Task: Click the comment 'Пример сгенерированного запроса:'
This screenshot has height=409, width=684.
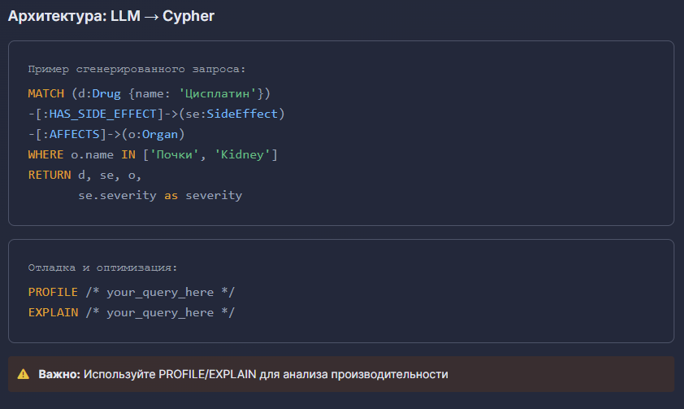Action: click(x=136, y=69)
